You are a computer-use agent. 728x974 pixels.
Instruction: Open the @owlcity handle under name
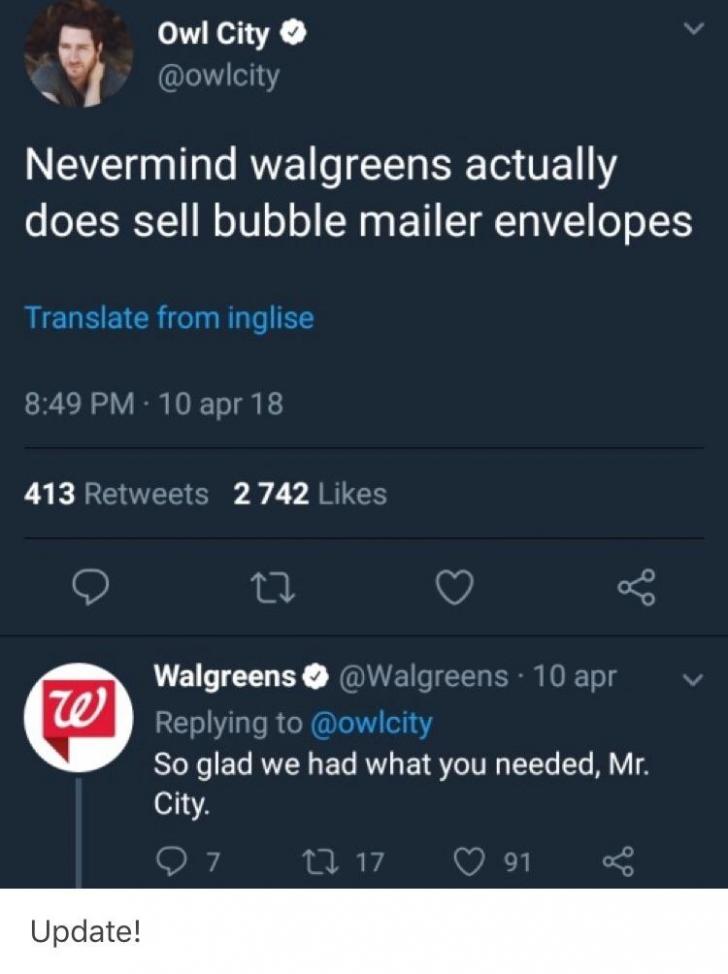(x=219, y=76)
